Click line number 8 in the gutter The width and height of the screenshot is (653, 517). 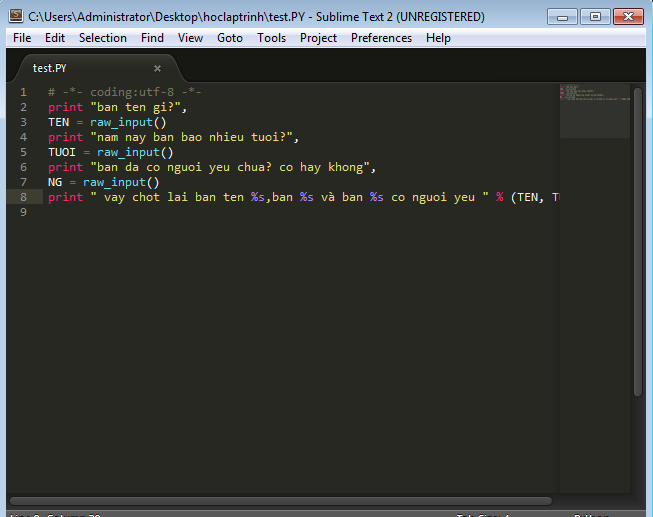(x=24, y=197)
